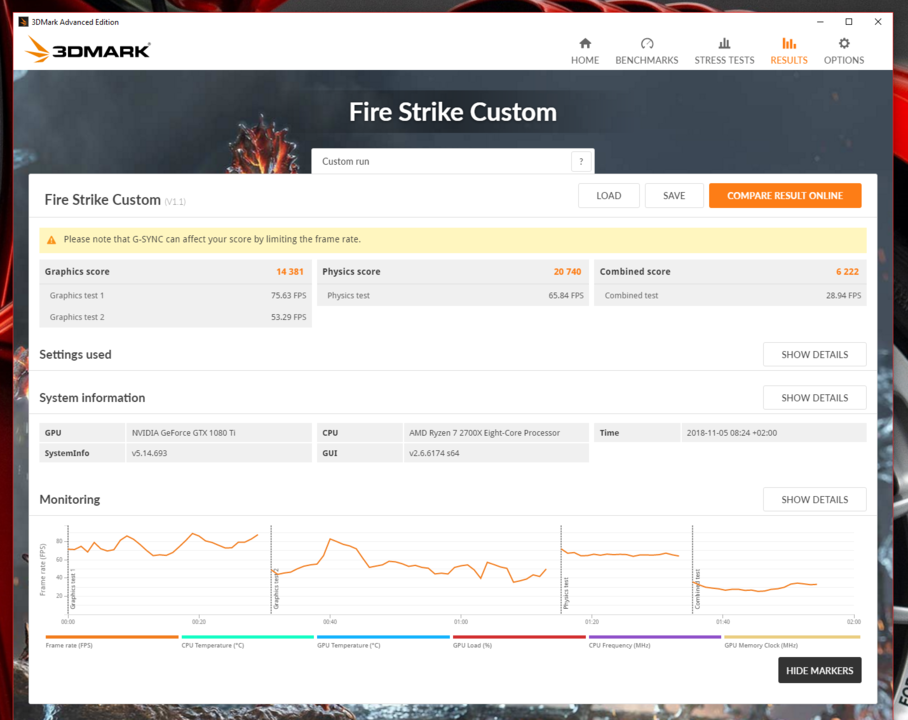908x720 pixels.
Task: Show details for System information
Action: click(814, 398)
